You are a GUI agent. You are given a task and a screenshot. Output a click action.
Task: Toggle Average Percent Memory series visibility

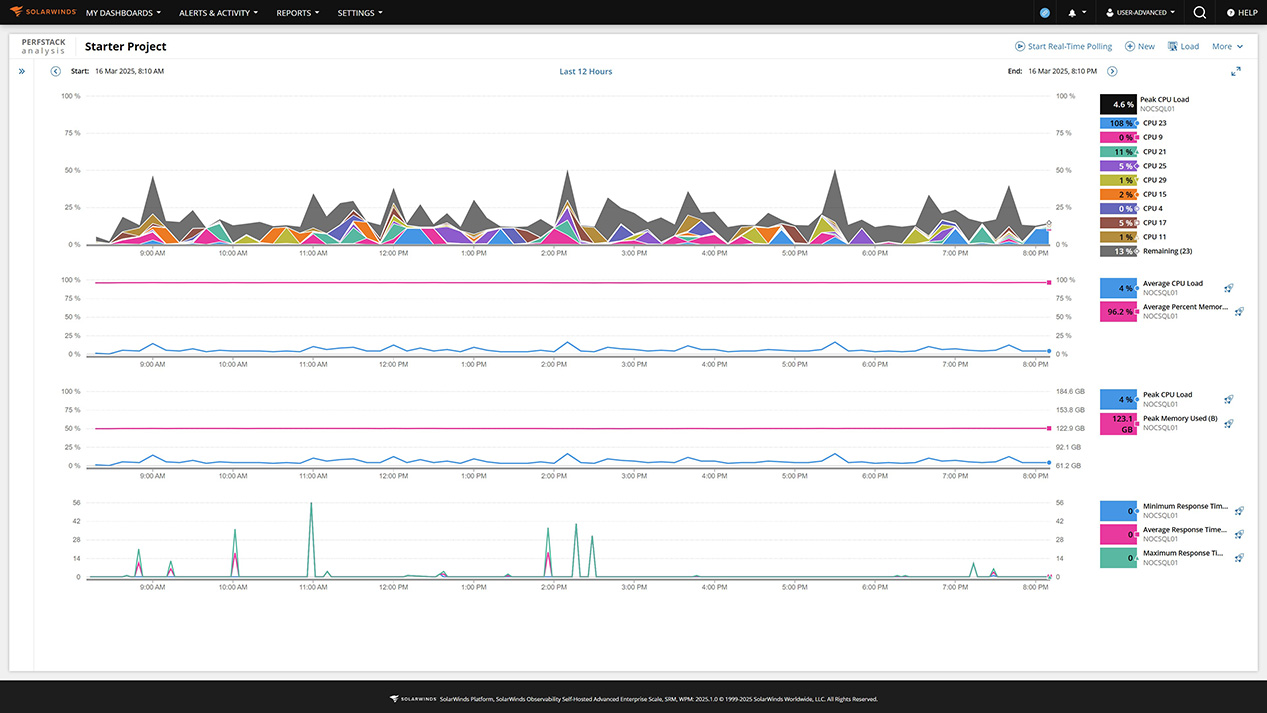[x=1118, y=311]
